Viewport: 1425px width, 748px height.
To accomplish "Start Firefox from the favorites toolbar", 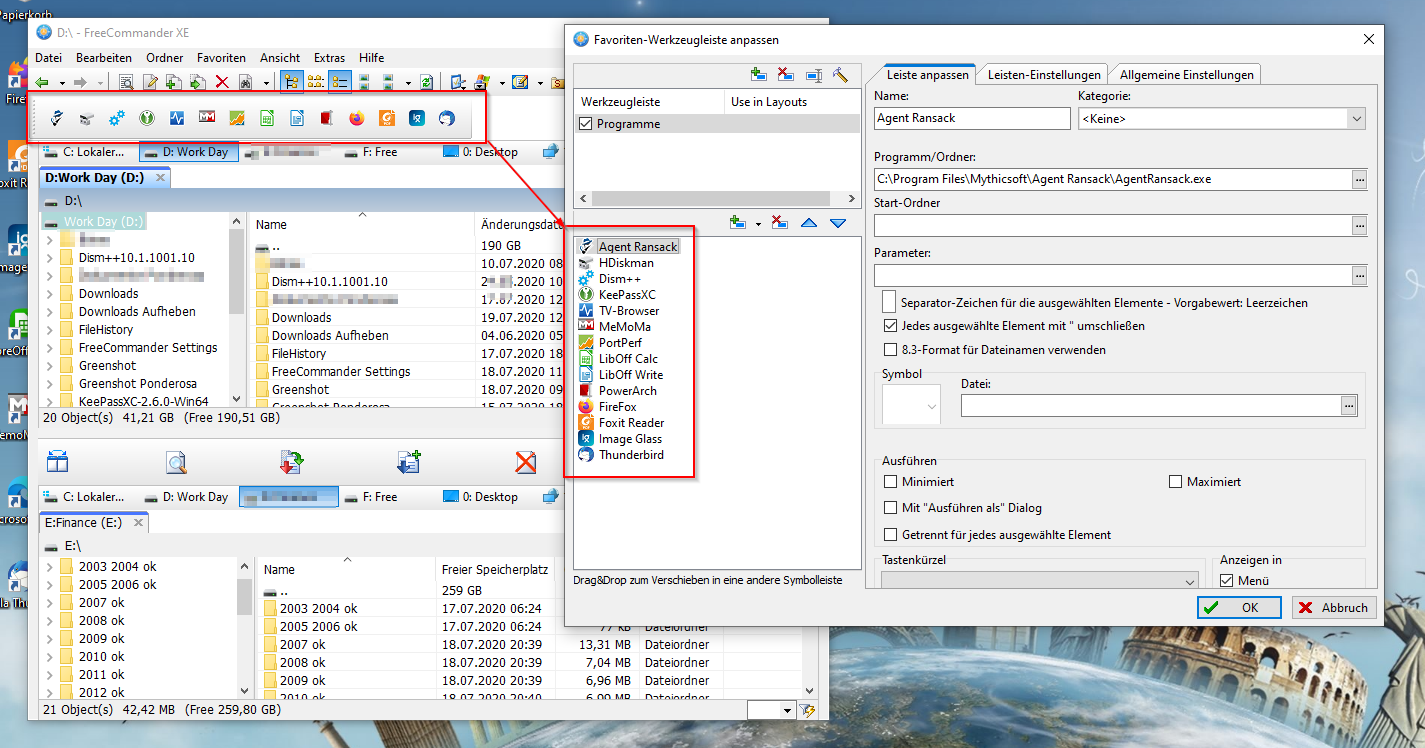I will tap(357, 118).
